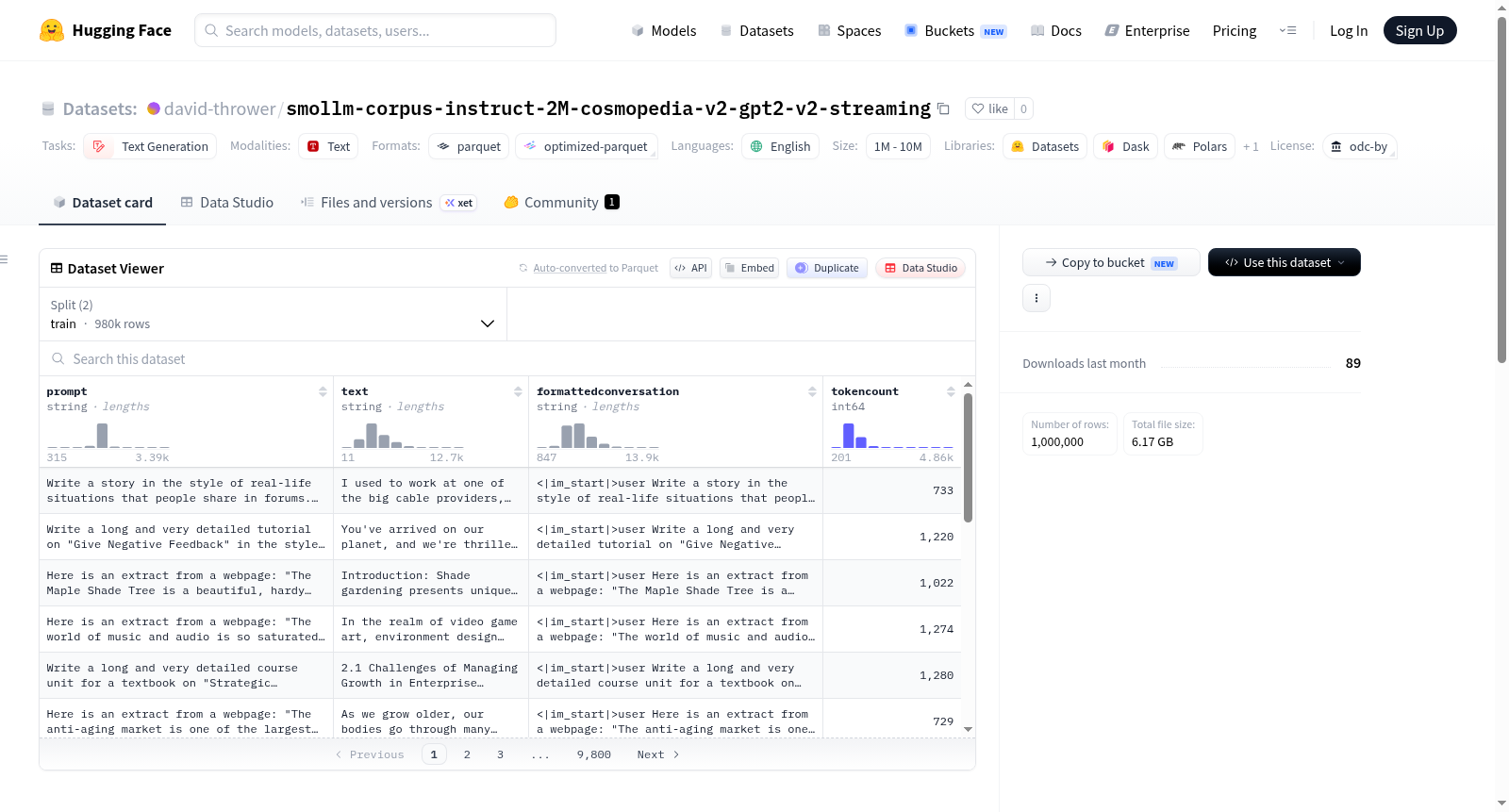Image resolution: width=1509 pixels, height=812 pixels.
Task: Click the text lengths histogram
Action: click(x=403, y=435)
